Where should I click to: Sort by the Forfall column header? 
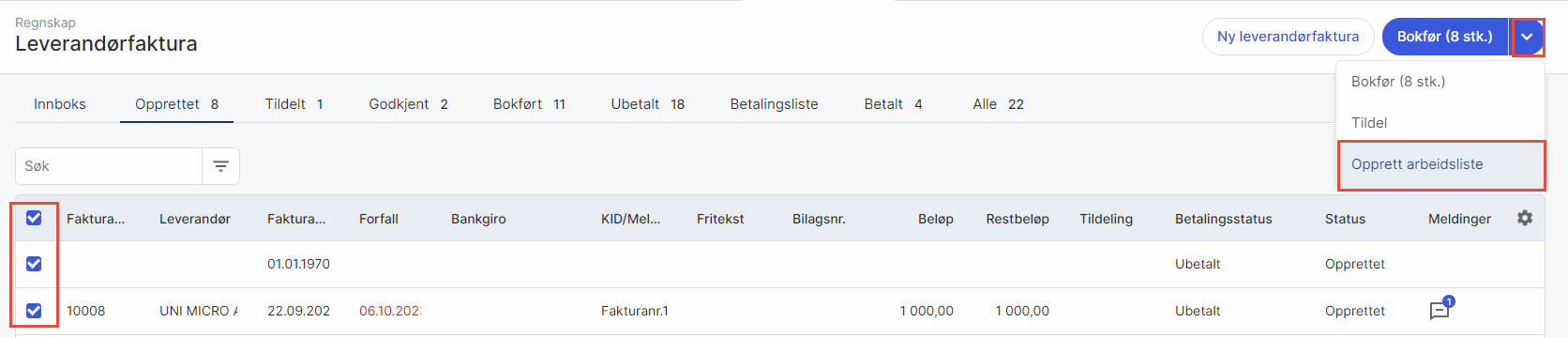379,219
